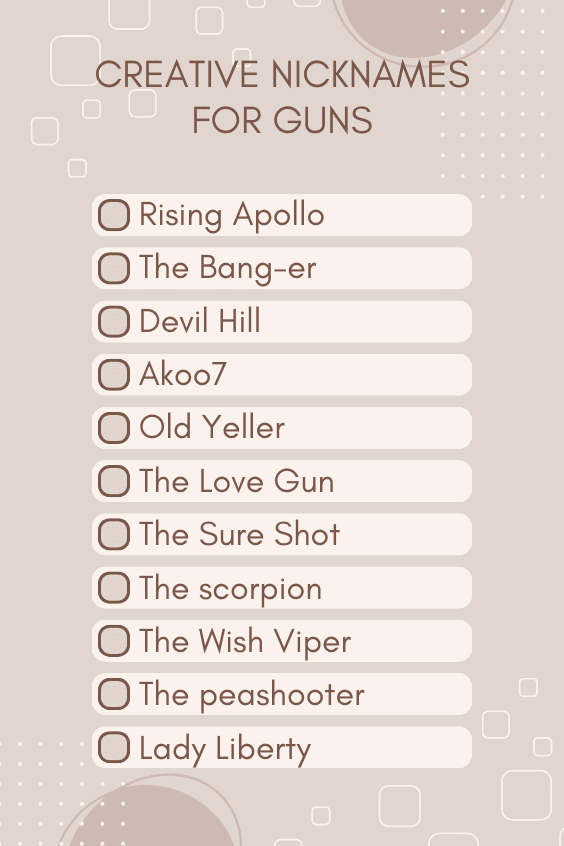Select the Akoo7 nickname text
The width and height of the screenshot is (564, 846).
[x=182, y=374]
